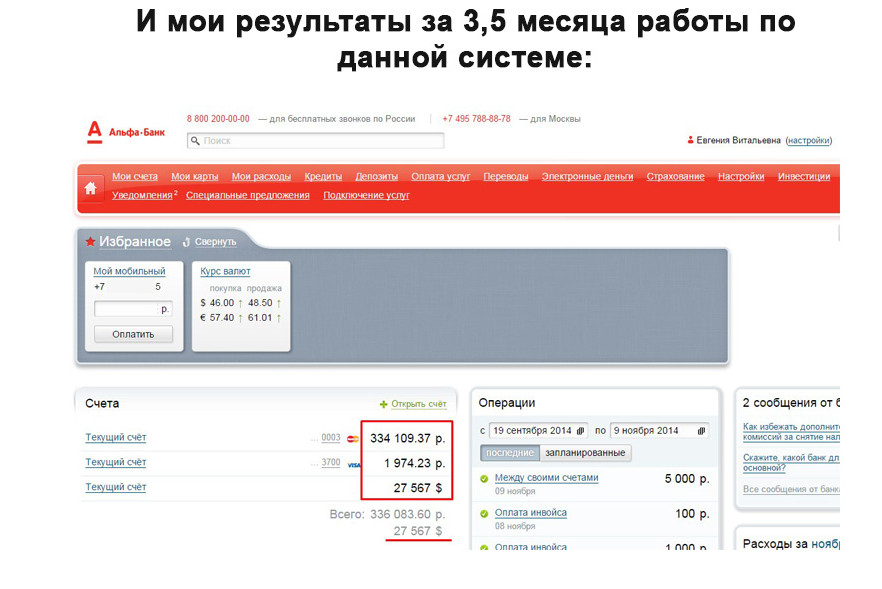Click account number 3700 link
Viewport: 882px width, 589px height.
pyautogui.click(x=331, y=462)
